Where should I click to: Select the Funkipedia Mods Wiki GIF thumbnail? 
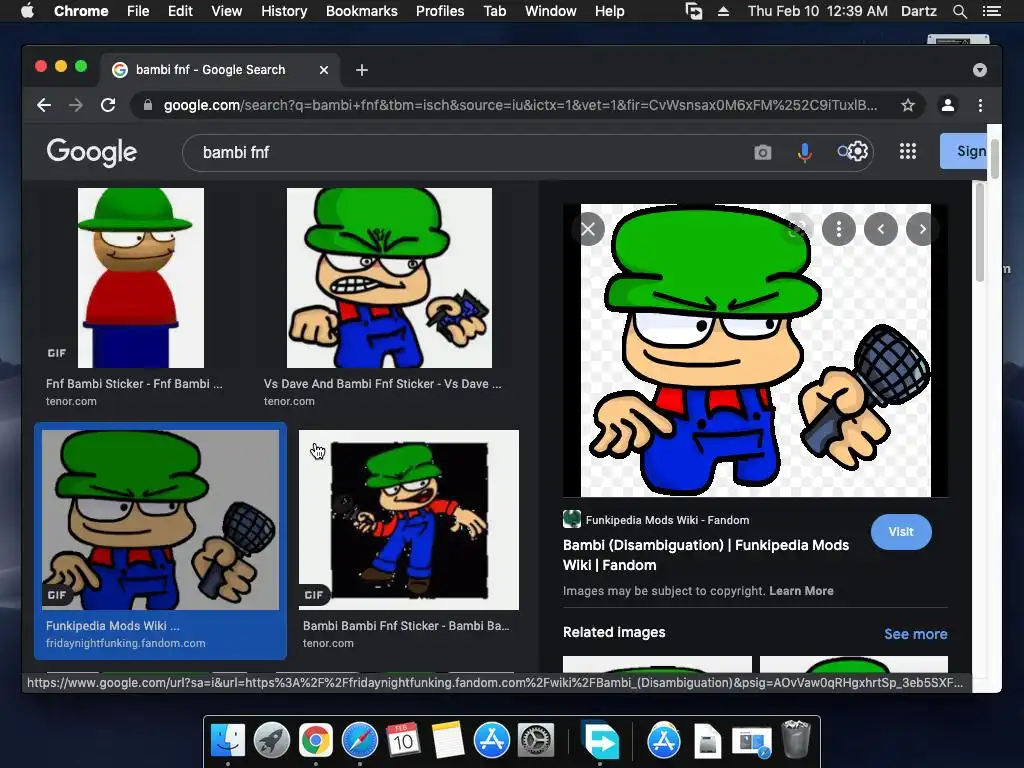161,520
